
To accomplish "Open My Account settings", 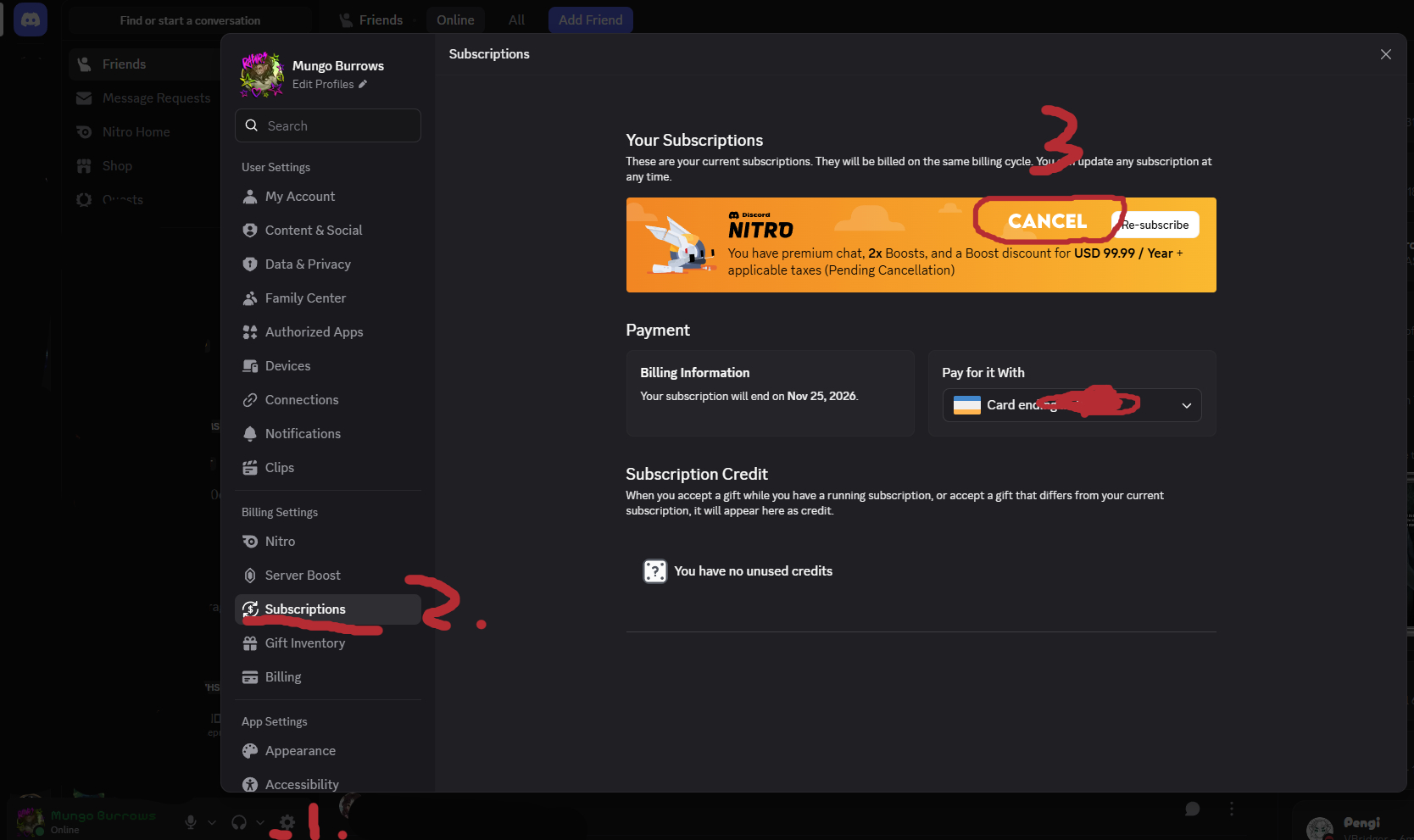I will click(x=300, y=197).
